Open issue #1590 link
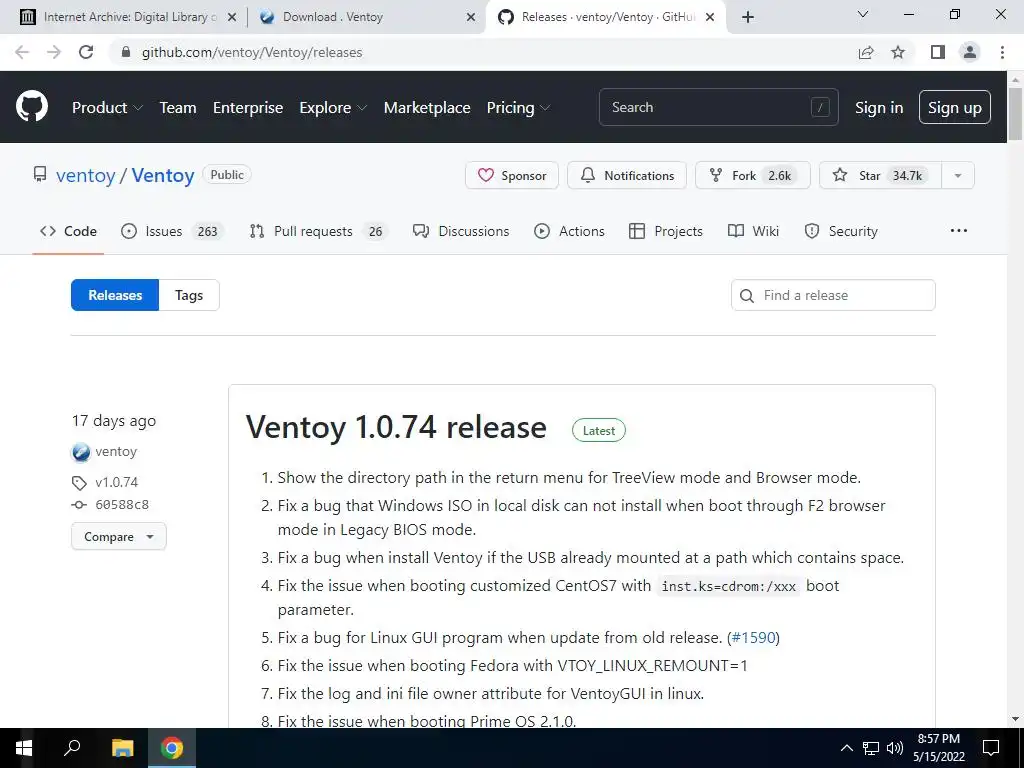The height and width of the screenshot is (768, 1024). (754, 637)
